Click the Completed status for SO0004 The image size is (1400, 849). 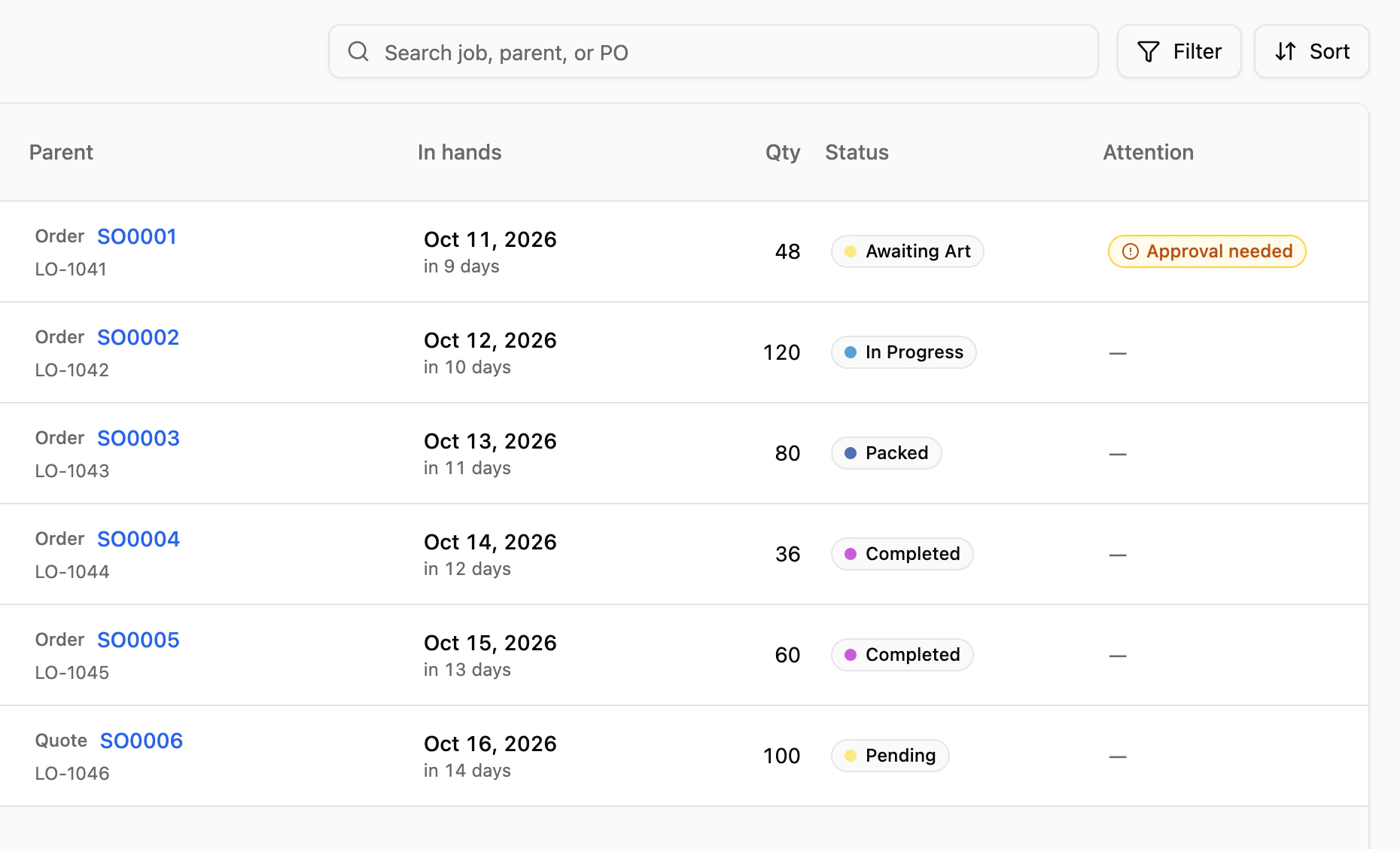(x=902, y=554)
